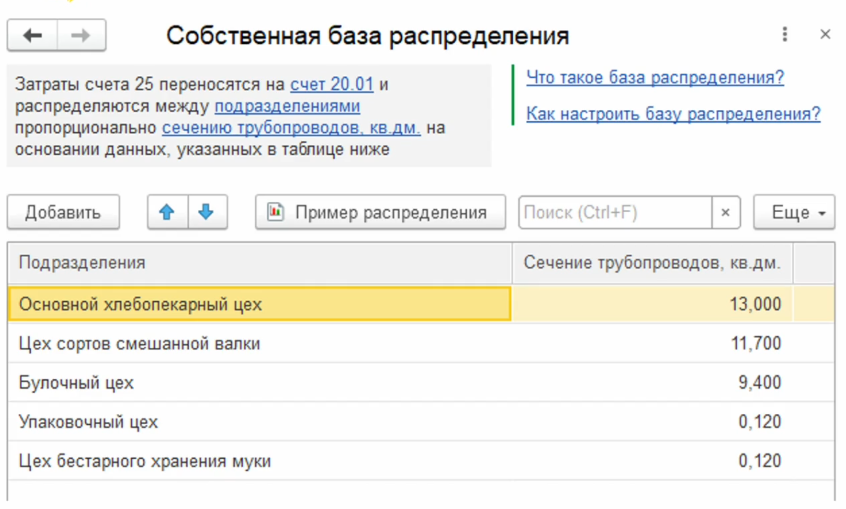Viewport: 846px width, 509px height.
Task: Open Что такое база распределения? help link
Action: pyautogui.click(x=655, y=78)
